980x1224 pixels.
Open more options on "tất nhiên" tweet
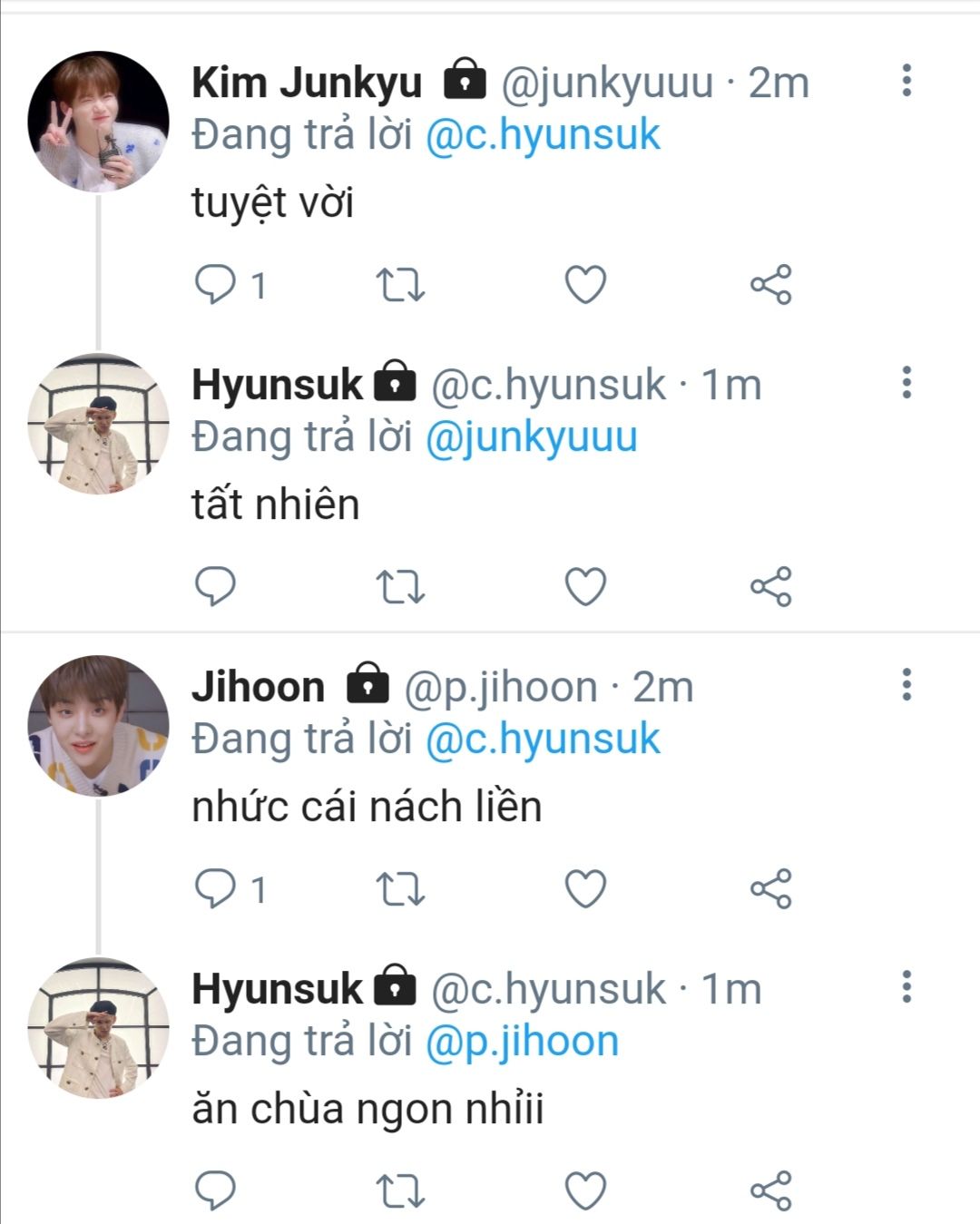pyautogui.click(x=906, y=383)
